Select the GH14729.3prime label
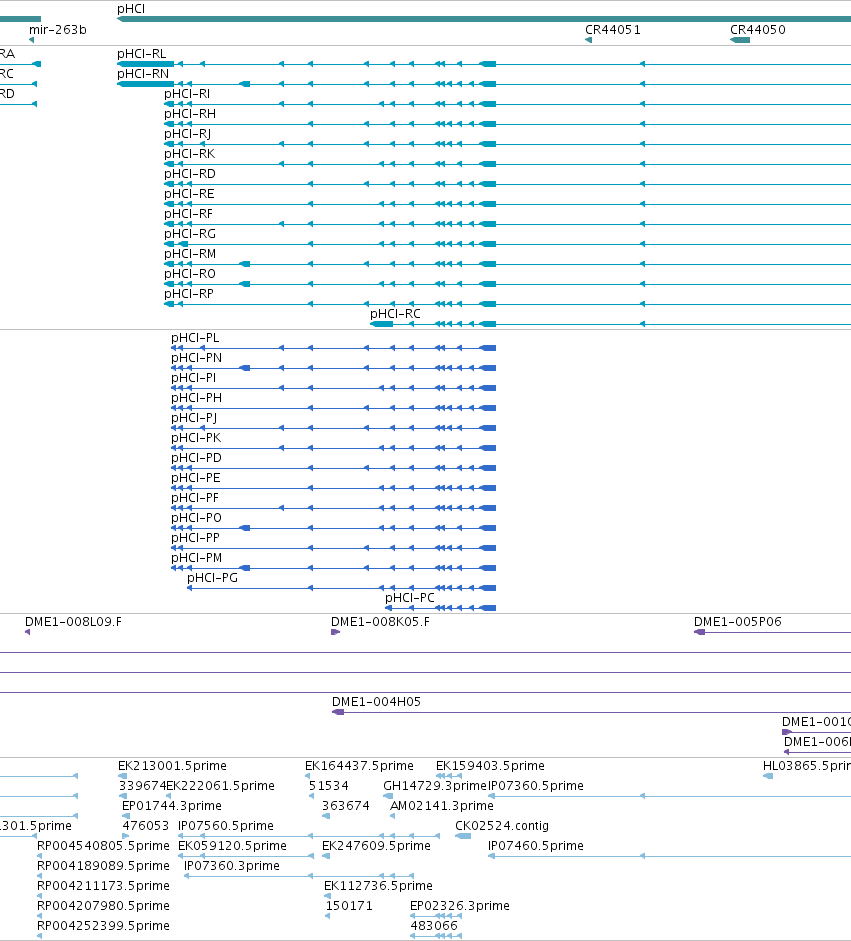 (435, 786)
